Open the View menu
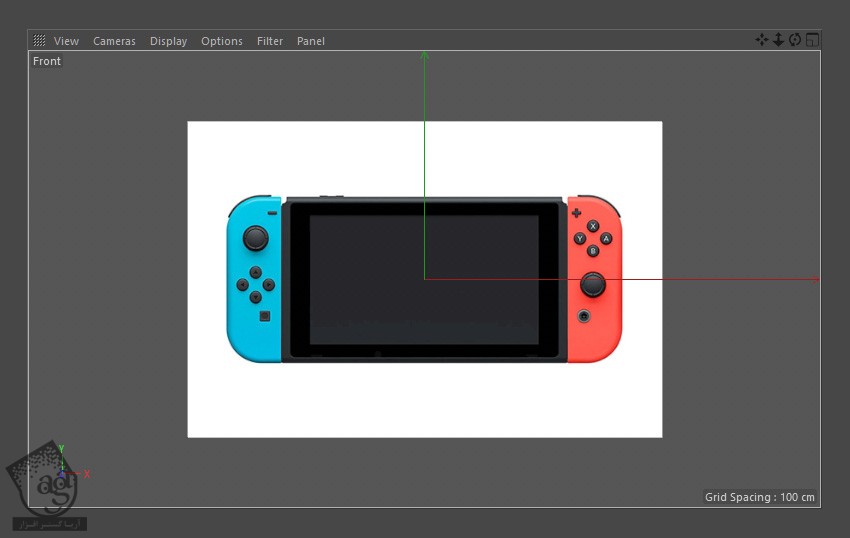The image size is (850, 538). coord(66,41)
